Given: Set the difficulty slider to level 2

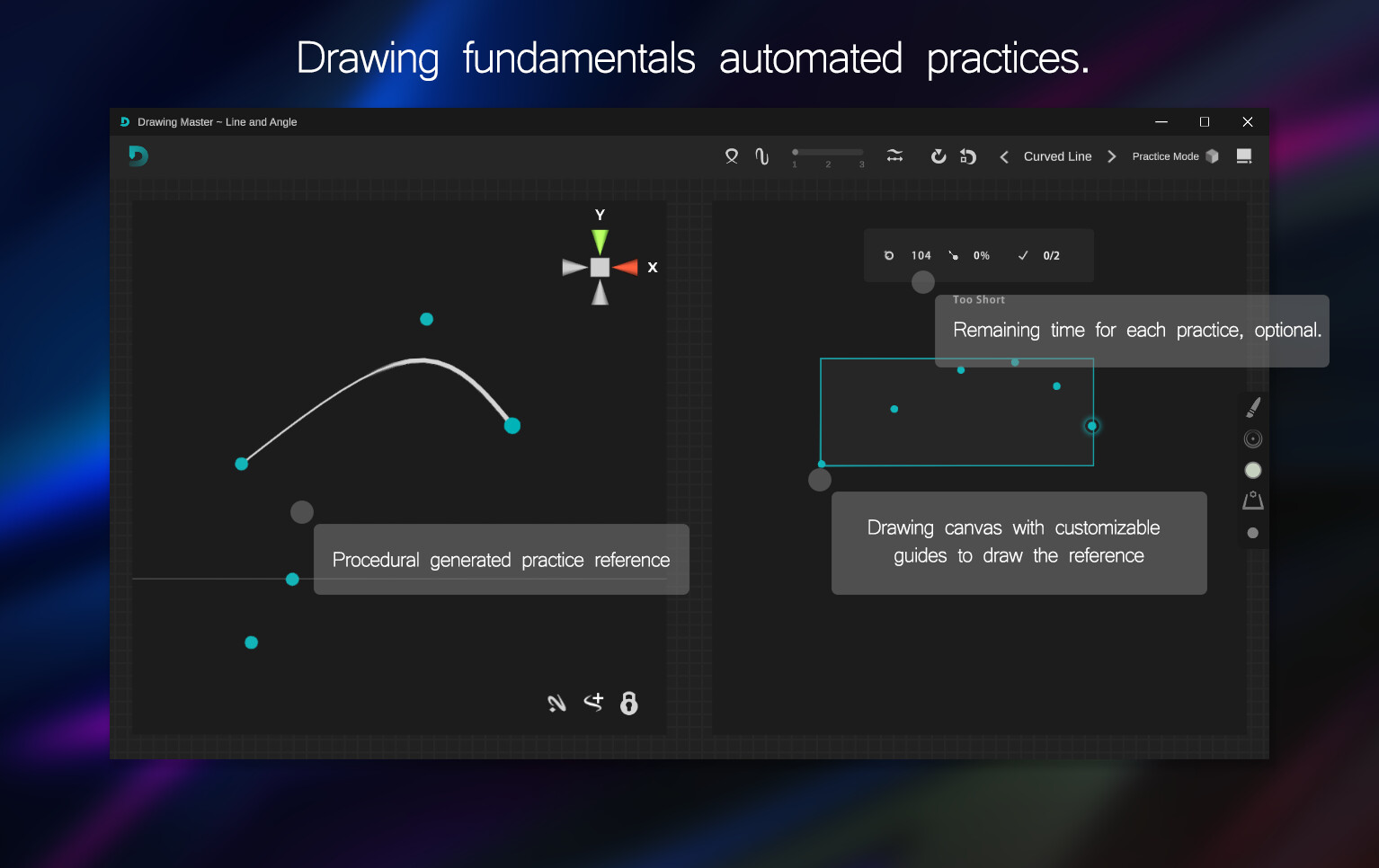Looking at the screenshot, I should (x=827, y=152).
